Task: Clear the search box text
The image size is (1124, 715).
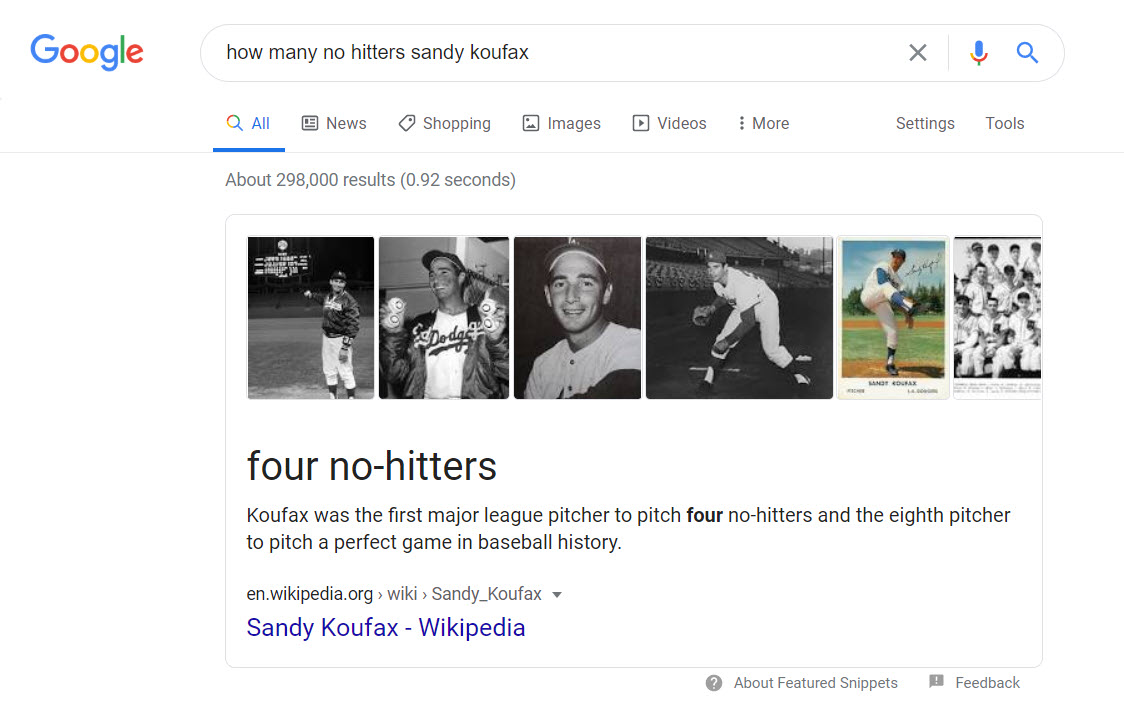Action: point(917,53)
